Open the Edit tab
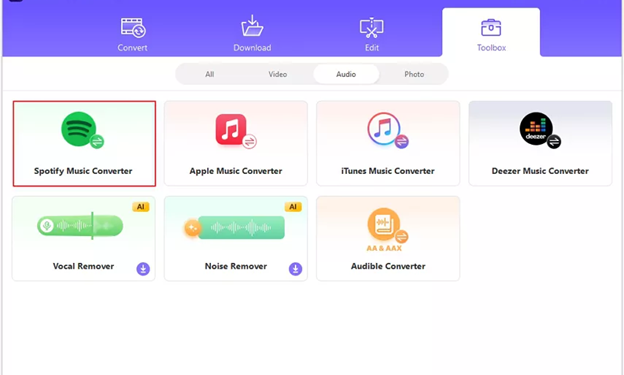The image size is (624, 375). click(x=372, y=35)
